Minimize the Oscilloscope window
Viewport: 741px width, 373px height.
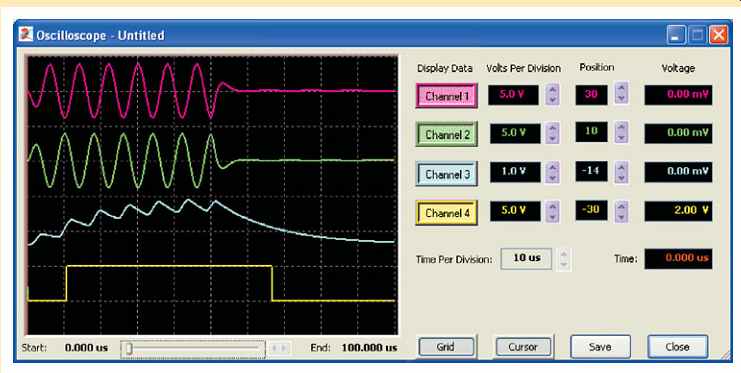pos(676,36)
